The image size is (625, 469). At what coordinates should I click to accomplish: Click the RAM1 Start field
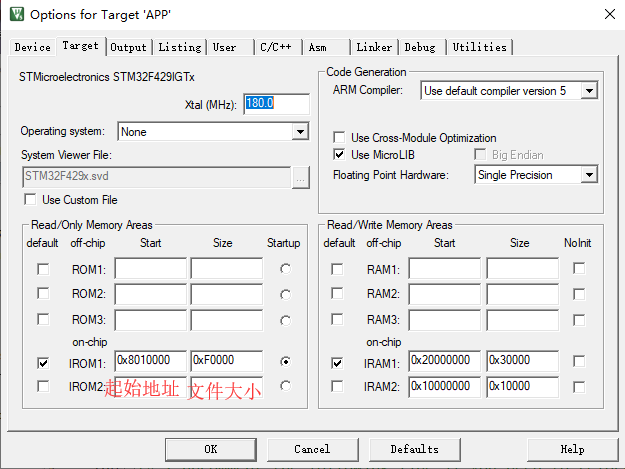444,268
